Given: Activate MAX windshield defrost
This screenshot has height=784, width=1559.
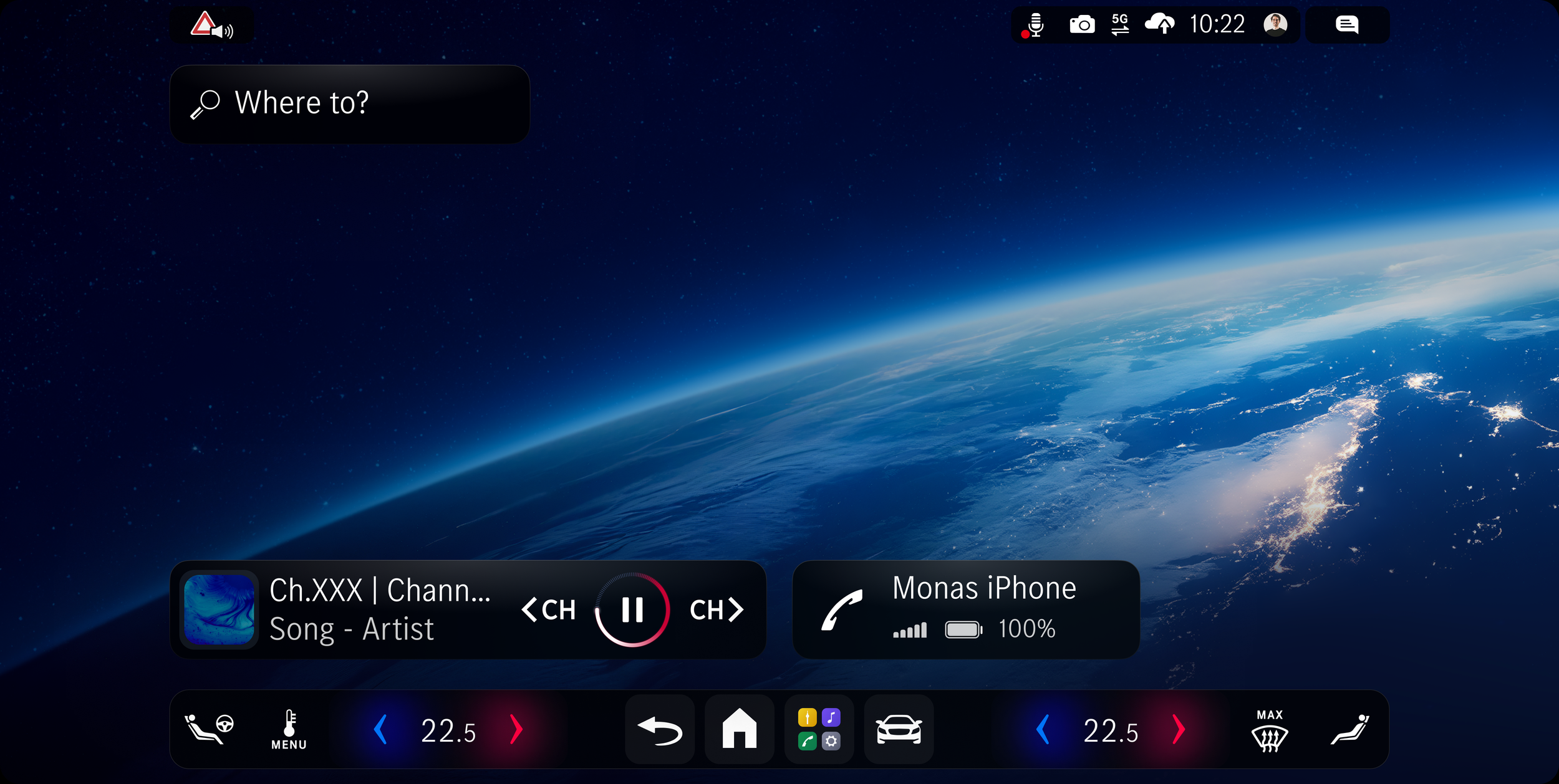Looking at the screenshot, I should [1269, 732].
